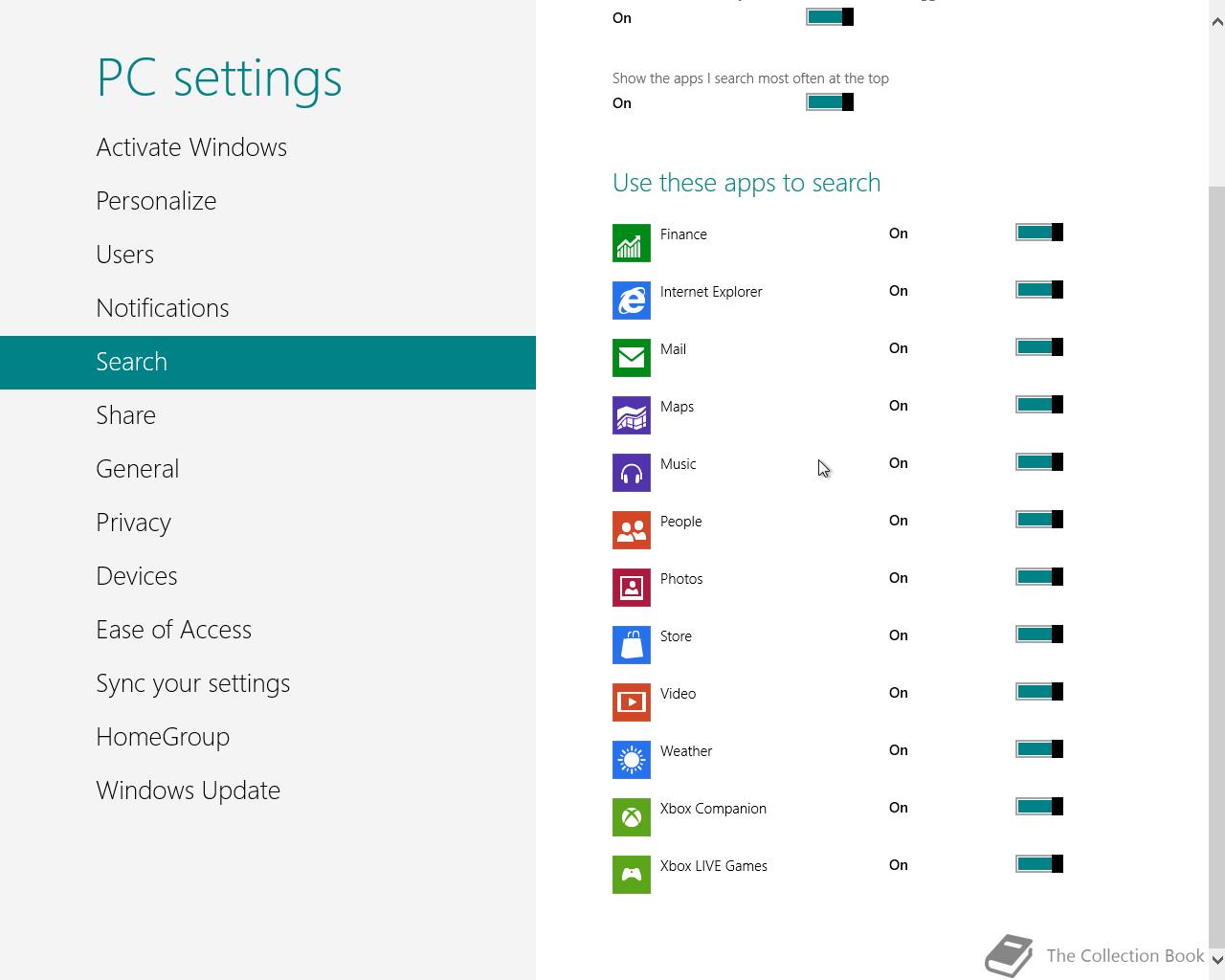The image size is (1225, 980).
Task: Go to General settings
Action: (x=268, y=469)
